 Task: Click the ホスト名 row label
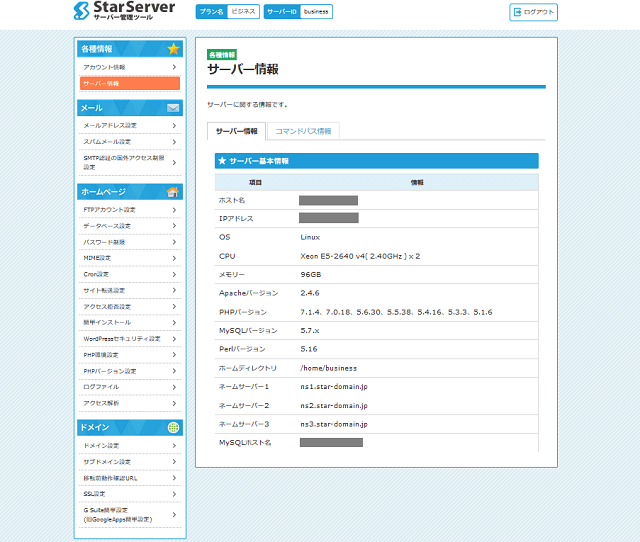point(232,200)
